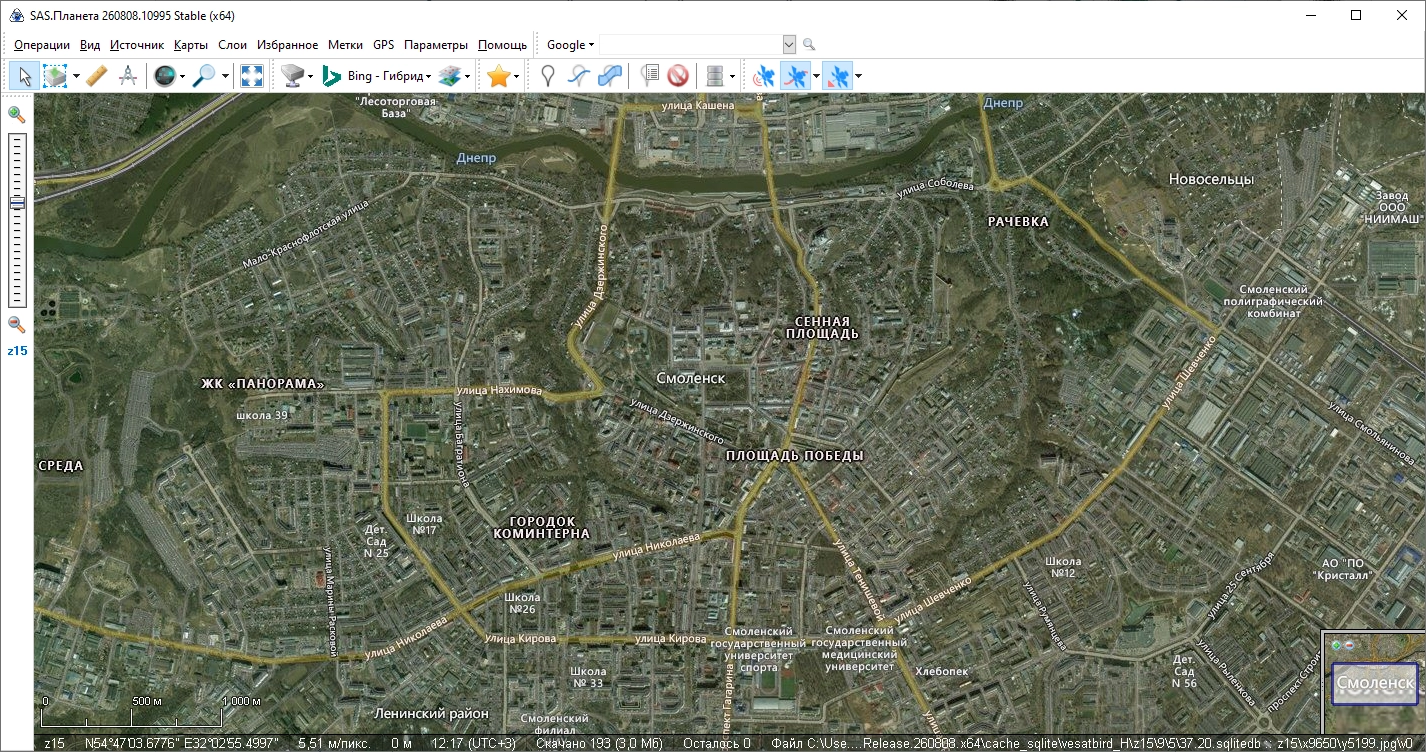Click the Скачано 193 (3,0 Мб) status

[x=599, y=744]
